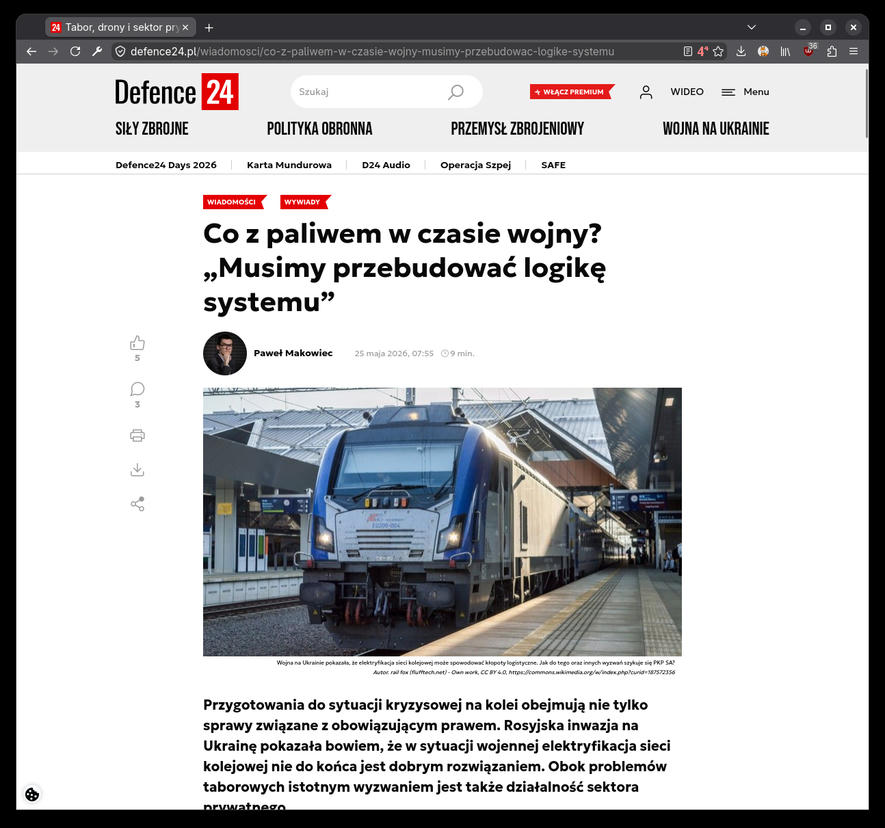Image resolution: width=885 pixels, height=828 pixels.
Task: Print the article using printer icon
Action: point(137,435)
